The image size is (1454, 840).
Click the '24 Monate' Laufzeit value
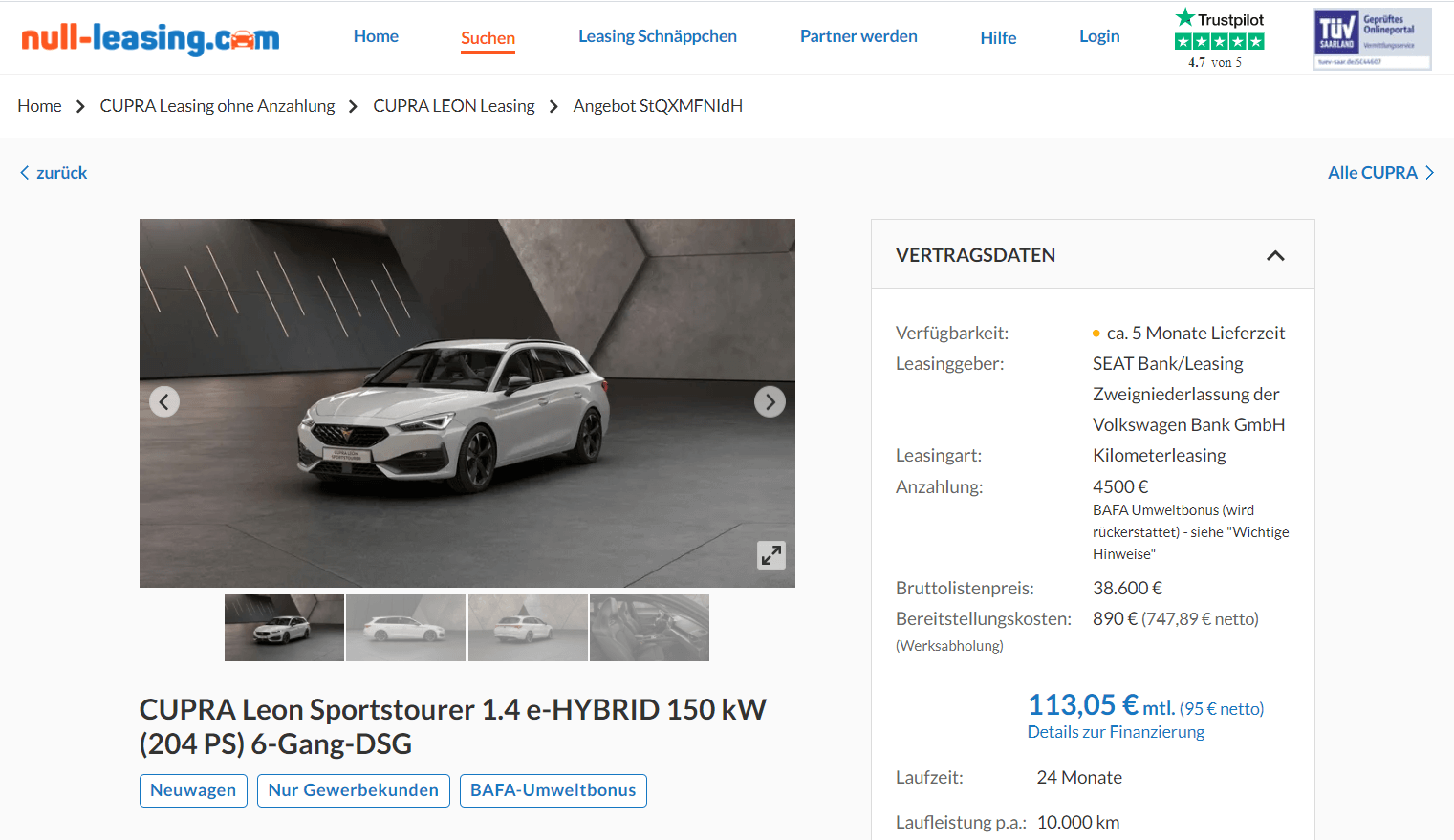click(1079, 778)
